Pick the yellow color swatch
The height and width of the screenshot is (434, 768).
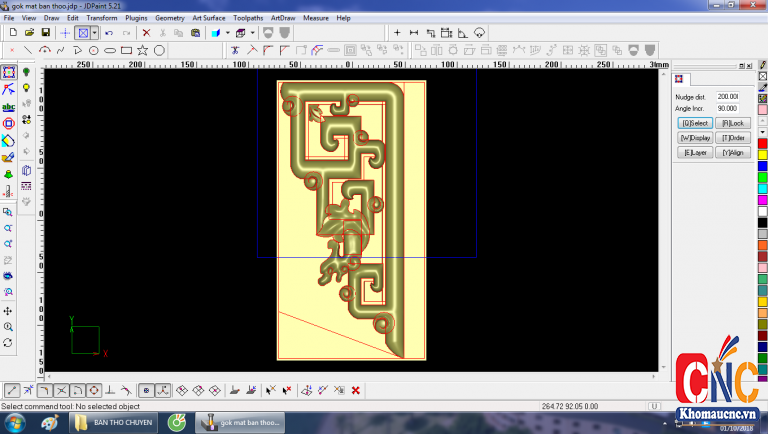(x=762, y=155)
